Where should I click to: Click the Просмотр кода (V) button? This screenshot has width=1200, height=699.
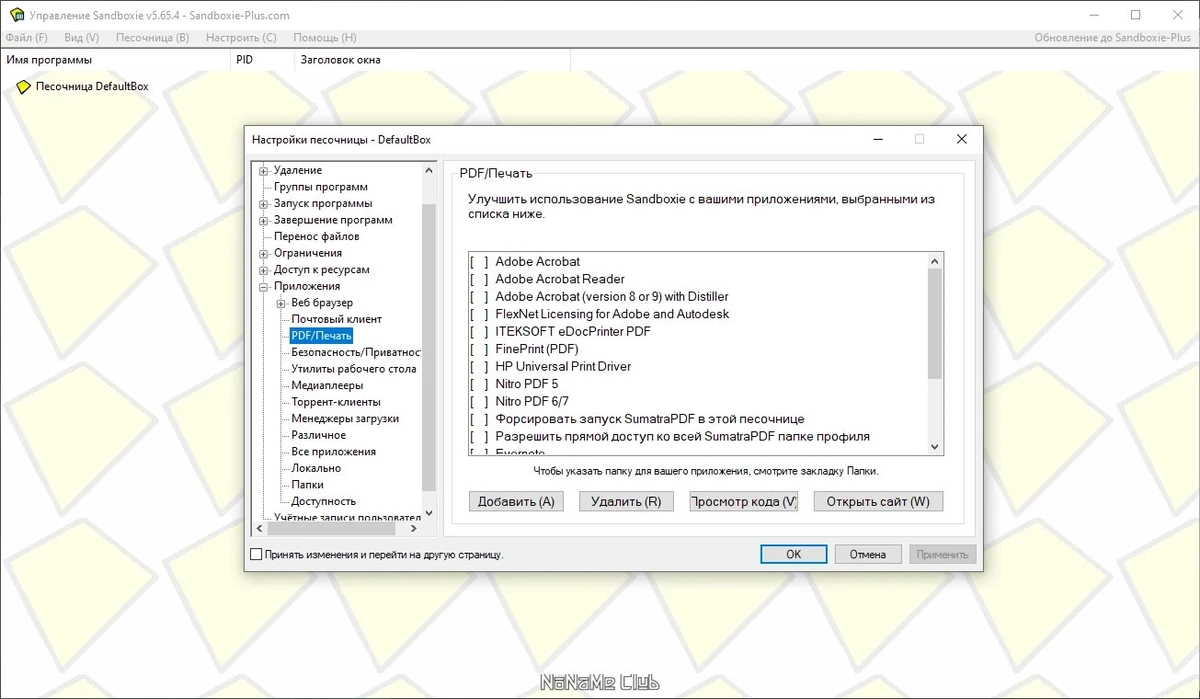point(744,502)
